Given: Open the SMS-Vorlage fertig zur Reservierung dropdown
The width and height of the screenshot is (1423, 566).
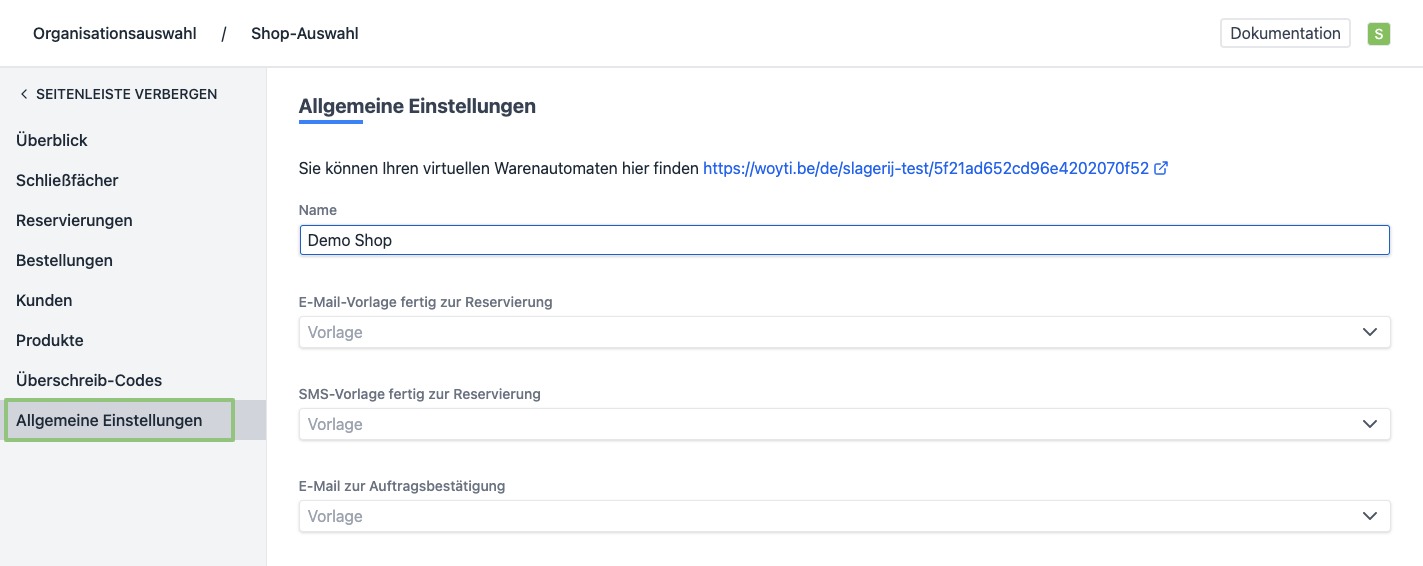Looking at the screenshot, I should coord(844,425).
